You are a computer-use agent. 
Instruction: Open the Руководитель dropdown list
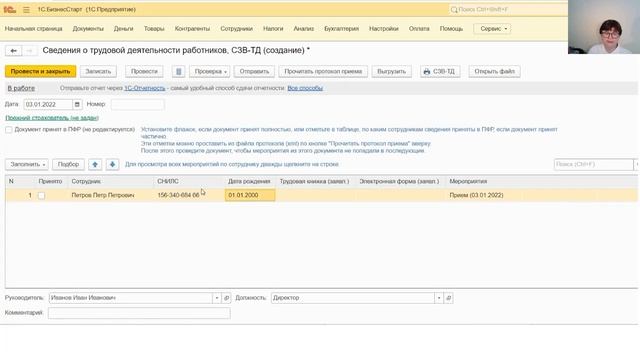click(217, 298)
